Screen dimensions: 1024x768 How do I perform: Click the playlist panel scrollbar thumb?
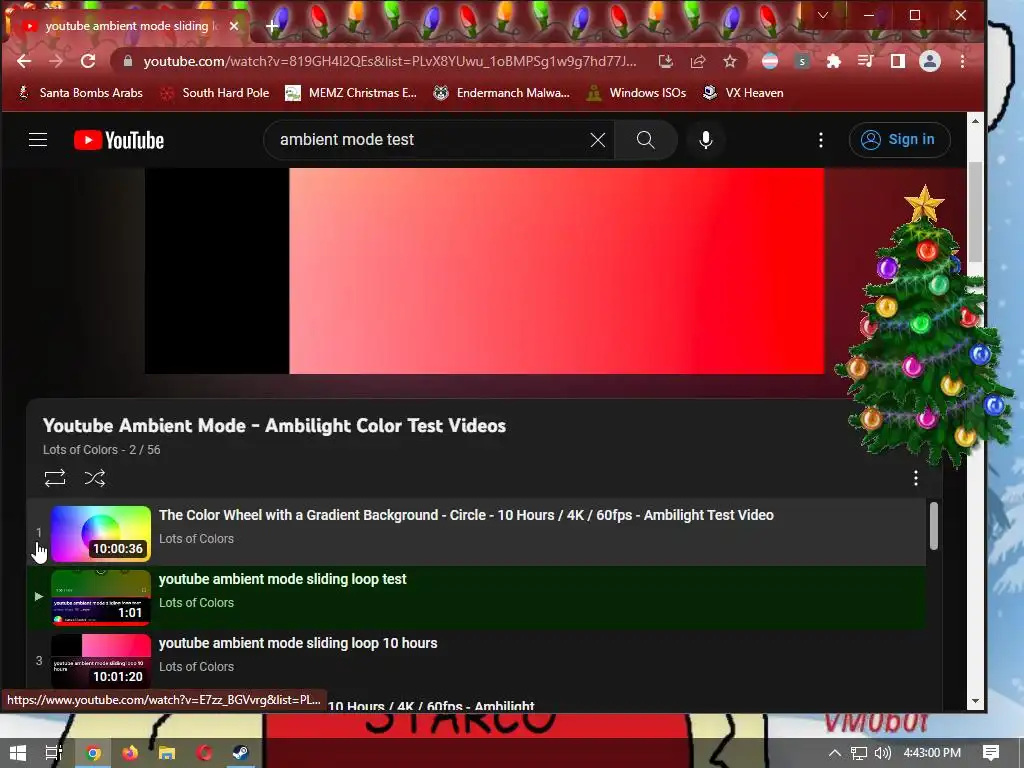(x=934, y=526)
